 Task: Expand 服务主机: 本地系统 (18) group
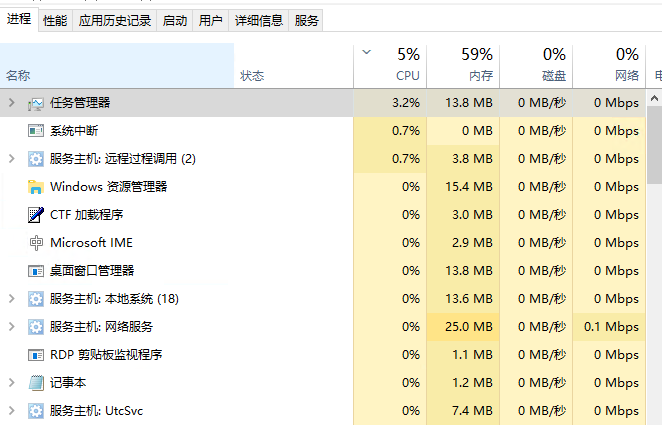point(11,299)
